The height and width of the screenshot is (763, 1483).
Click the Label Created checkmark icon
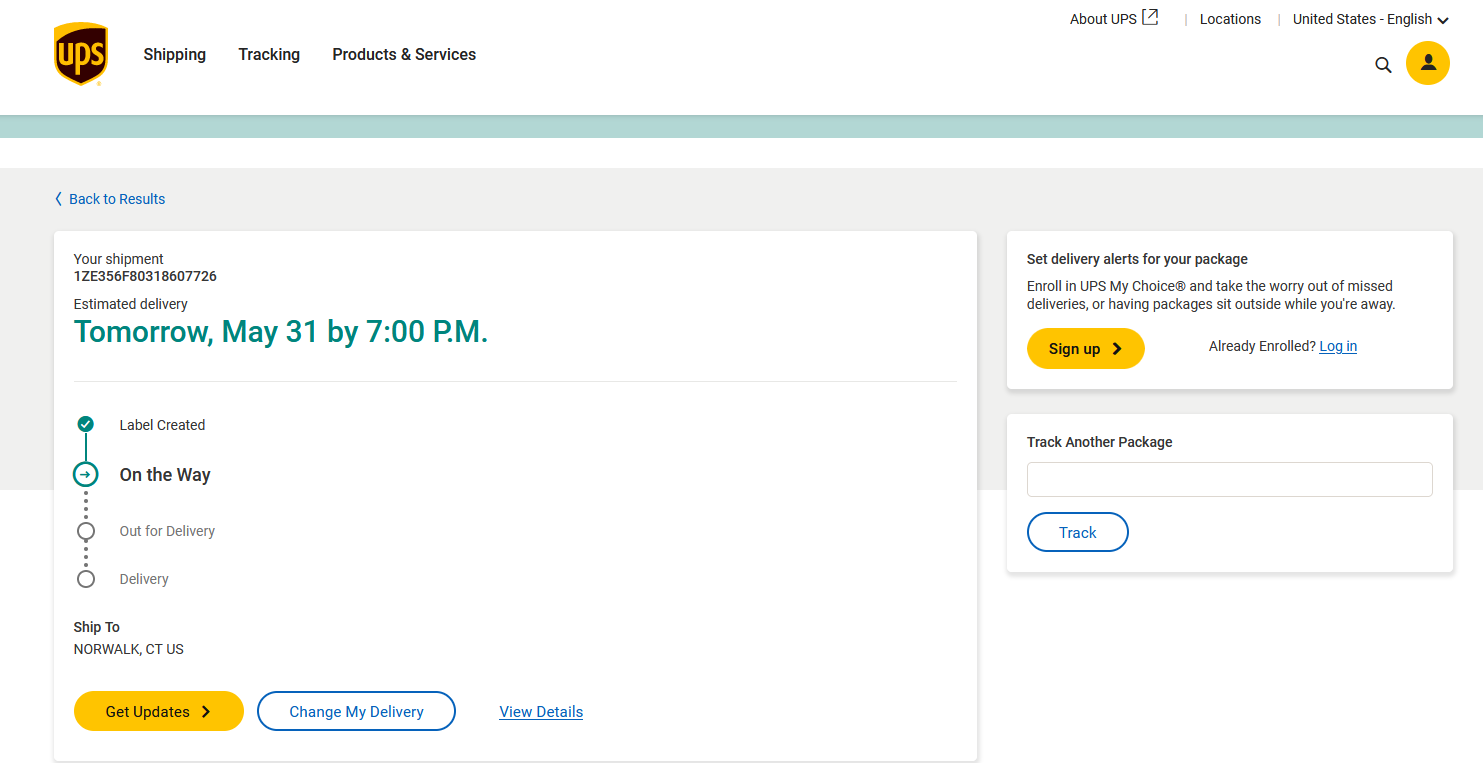point(86,424)
